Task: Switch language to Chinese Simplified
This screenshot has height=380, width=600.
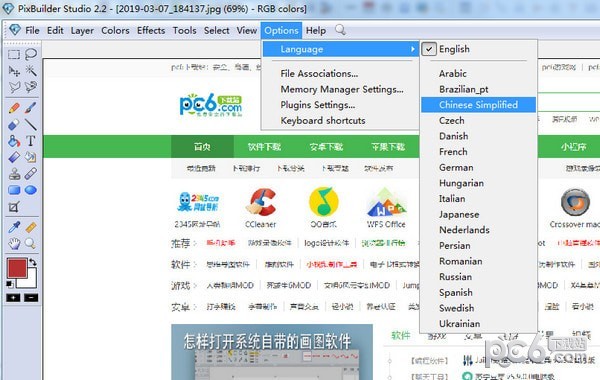Action: 478,105
